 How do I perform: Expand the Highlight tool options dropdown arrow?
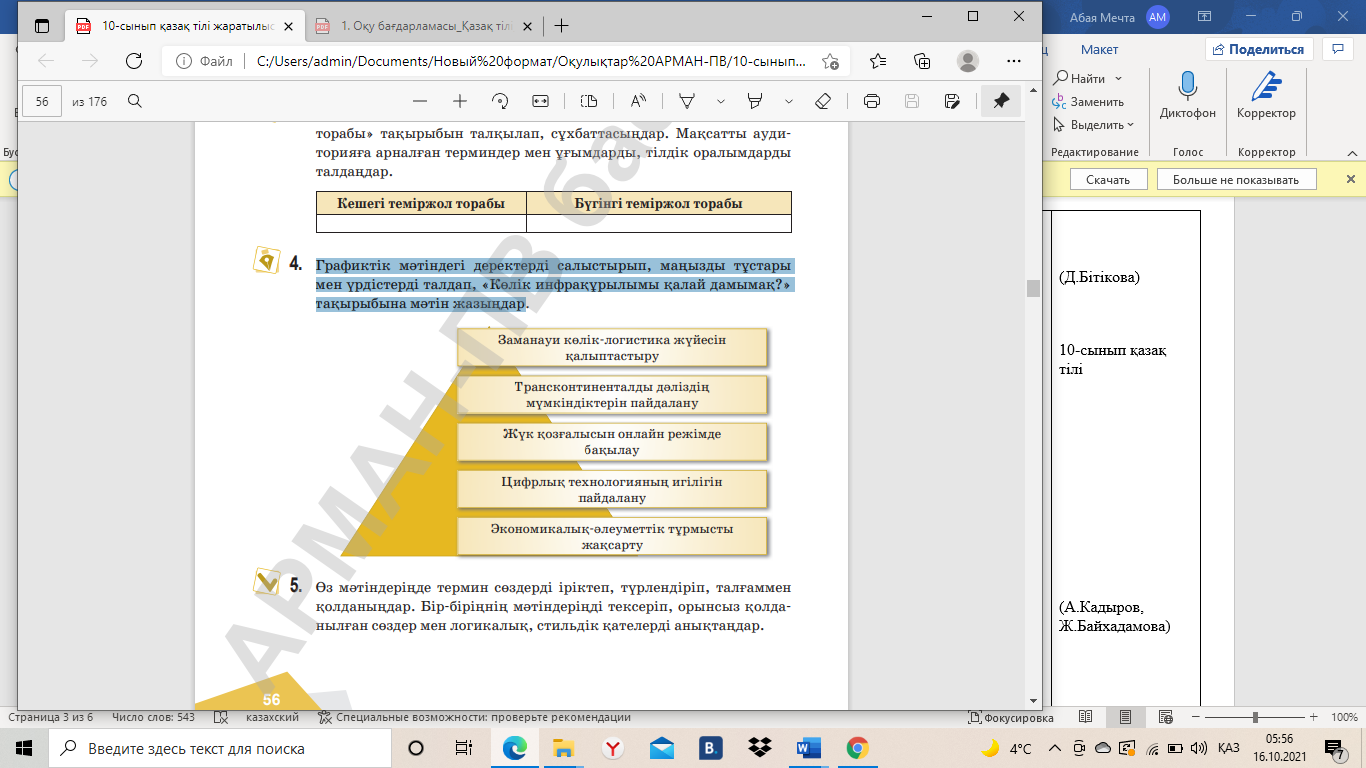(x=789, y=101)
